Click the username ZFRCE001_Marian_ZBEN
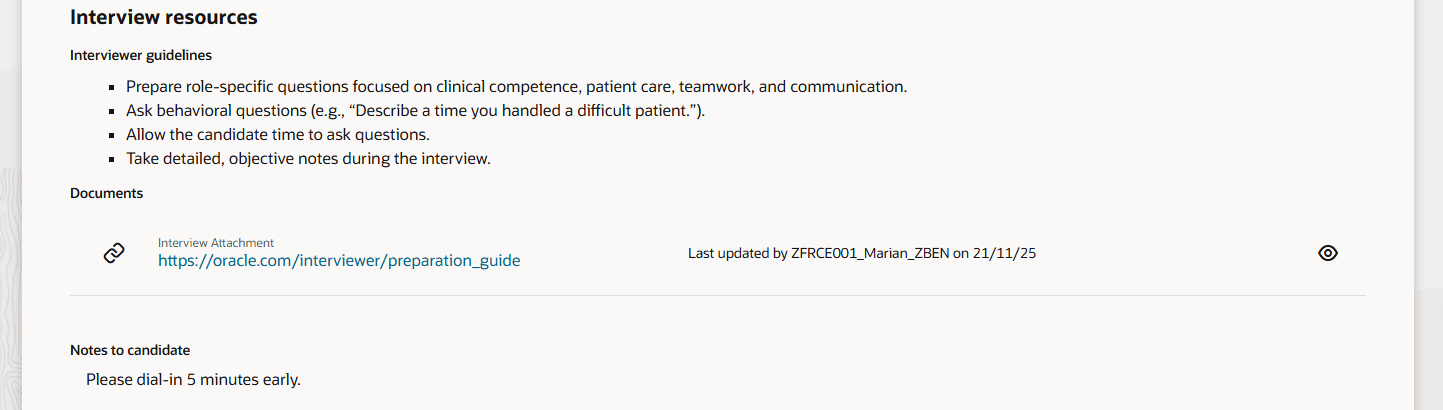The image size is (1443, 410). [870, 253]
